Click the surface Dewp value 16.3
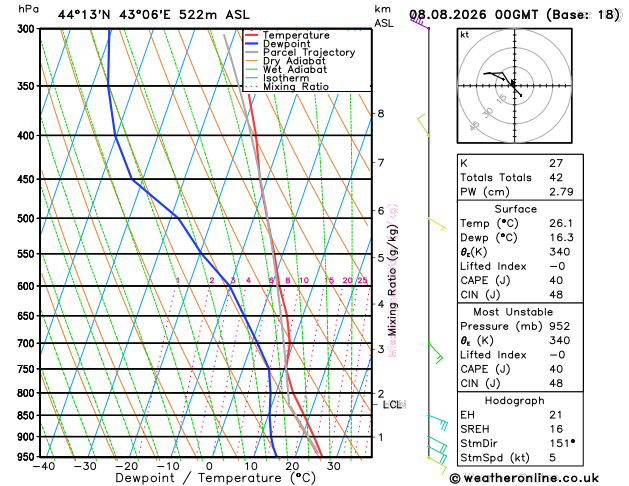Screen dimensions: 629x486 561,238
